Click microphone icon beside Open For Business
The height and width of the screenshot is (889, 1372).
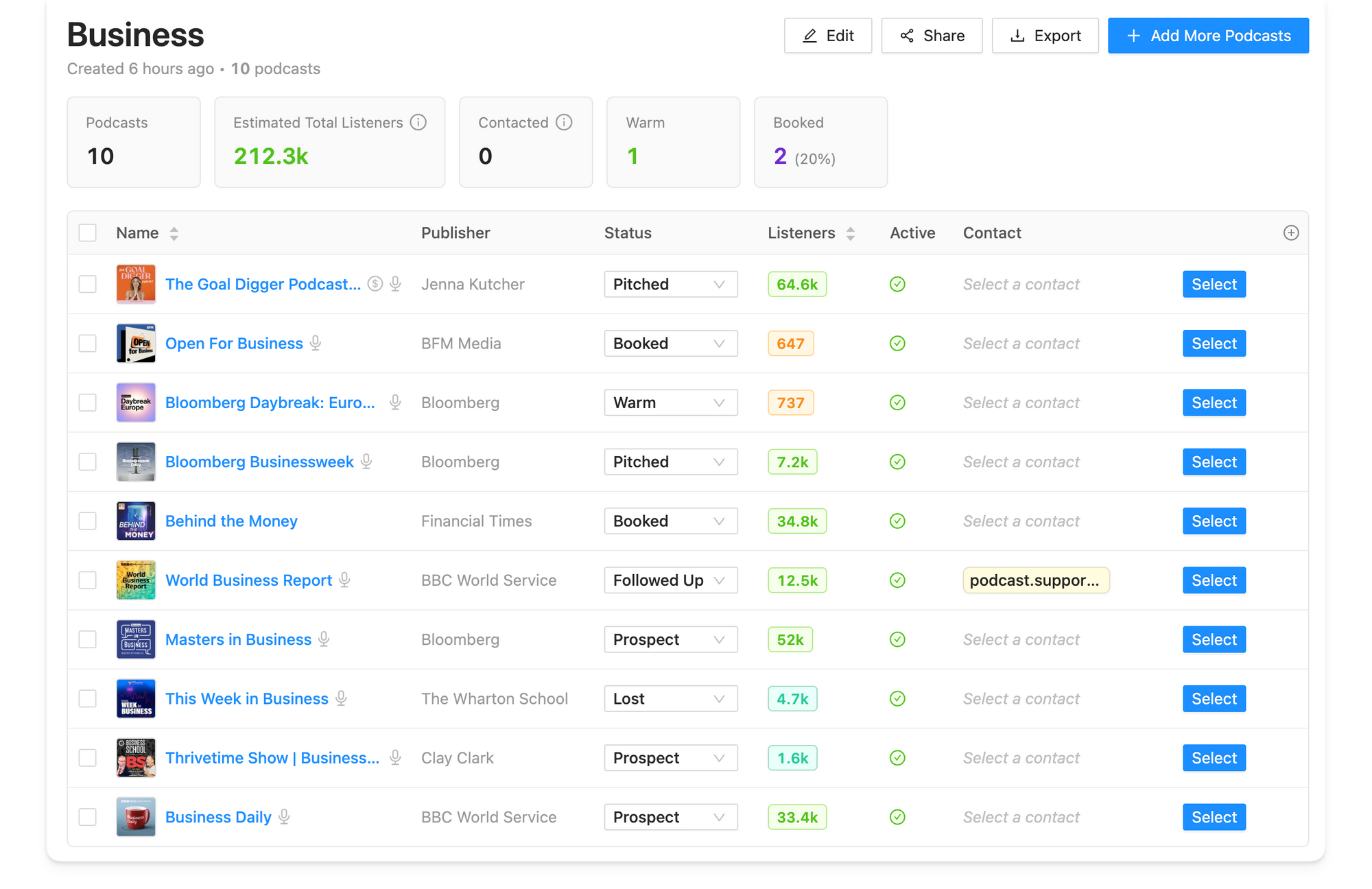316,343
